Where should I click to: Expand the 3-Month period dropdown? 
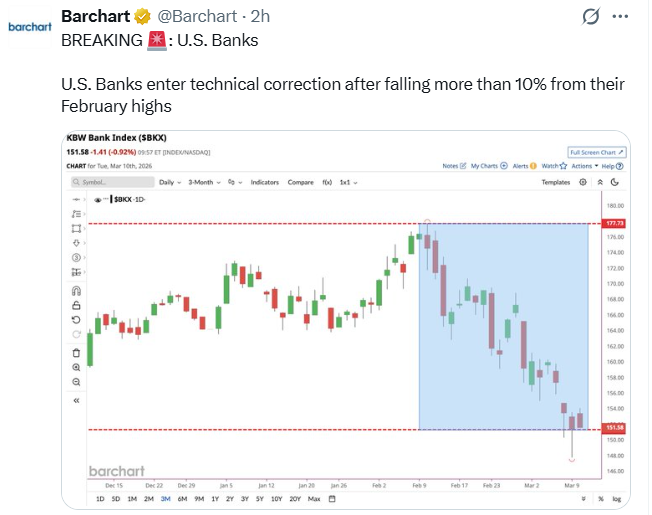pyautogui.click(x=206, y=183)
